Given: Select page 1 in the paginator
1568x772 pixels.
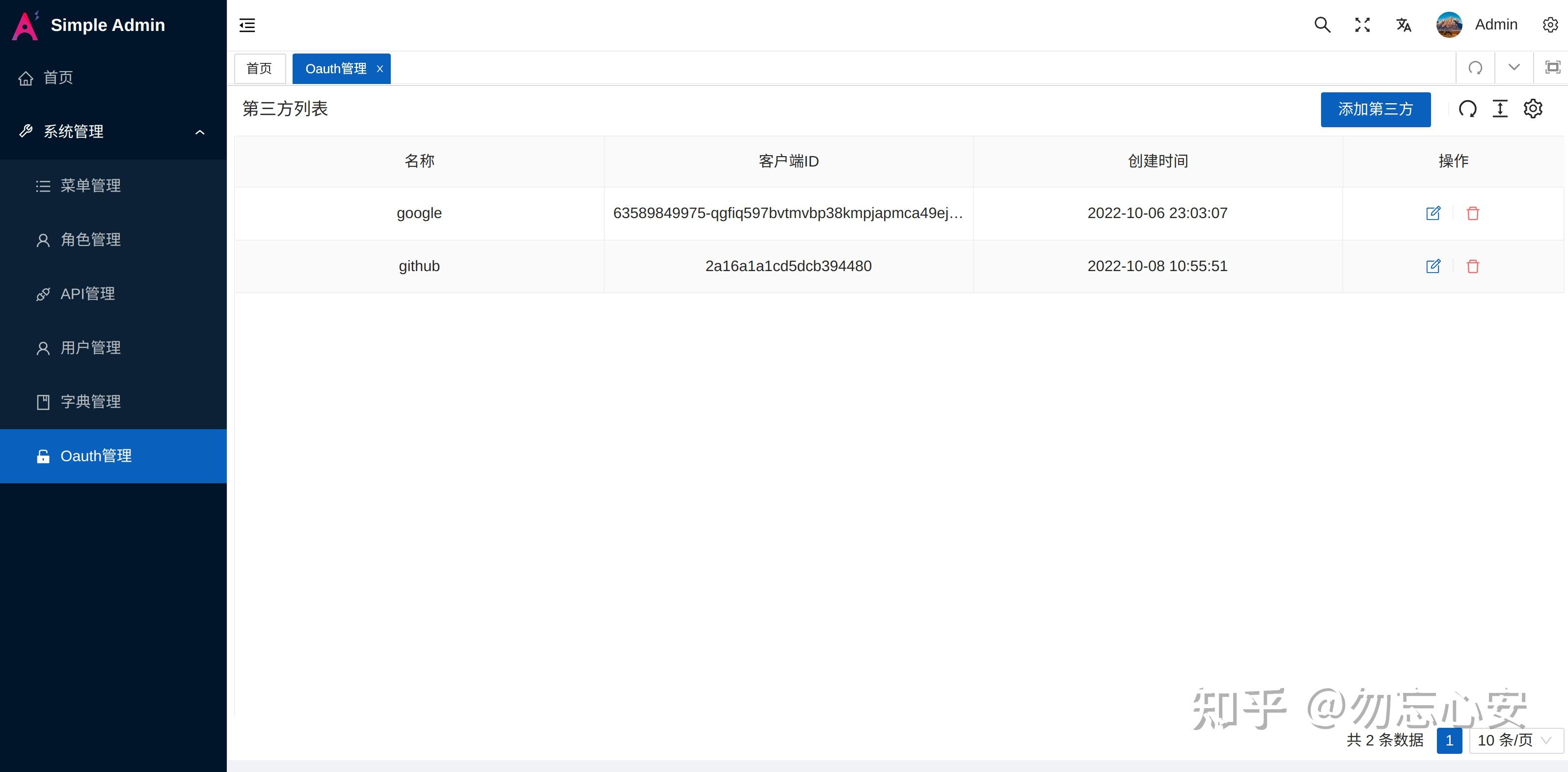Looking at the screenshot, I should pyautogui.click(x=1450, y=741).
